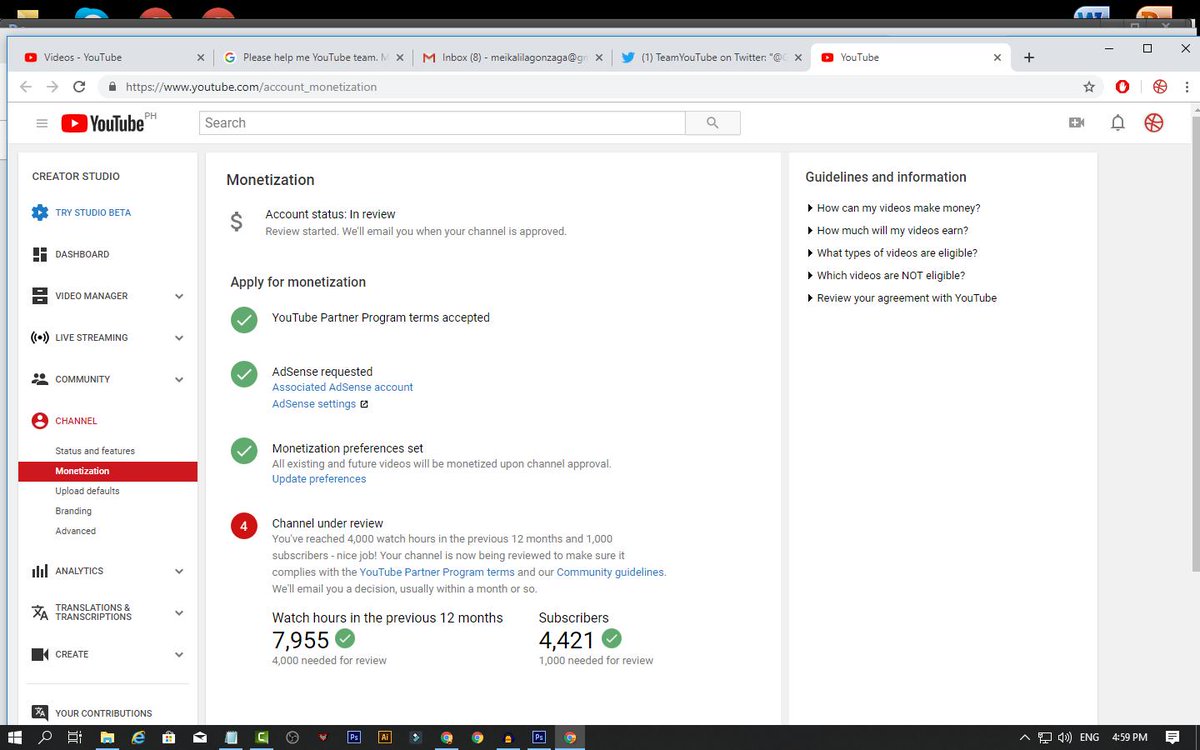
Task: Switch to 'Please help me YouTube team' tab
Action: point(313,58)
